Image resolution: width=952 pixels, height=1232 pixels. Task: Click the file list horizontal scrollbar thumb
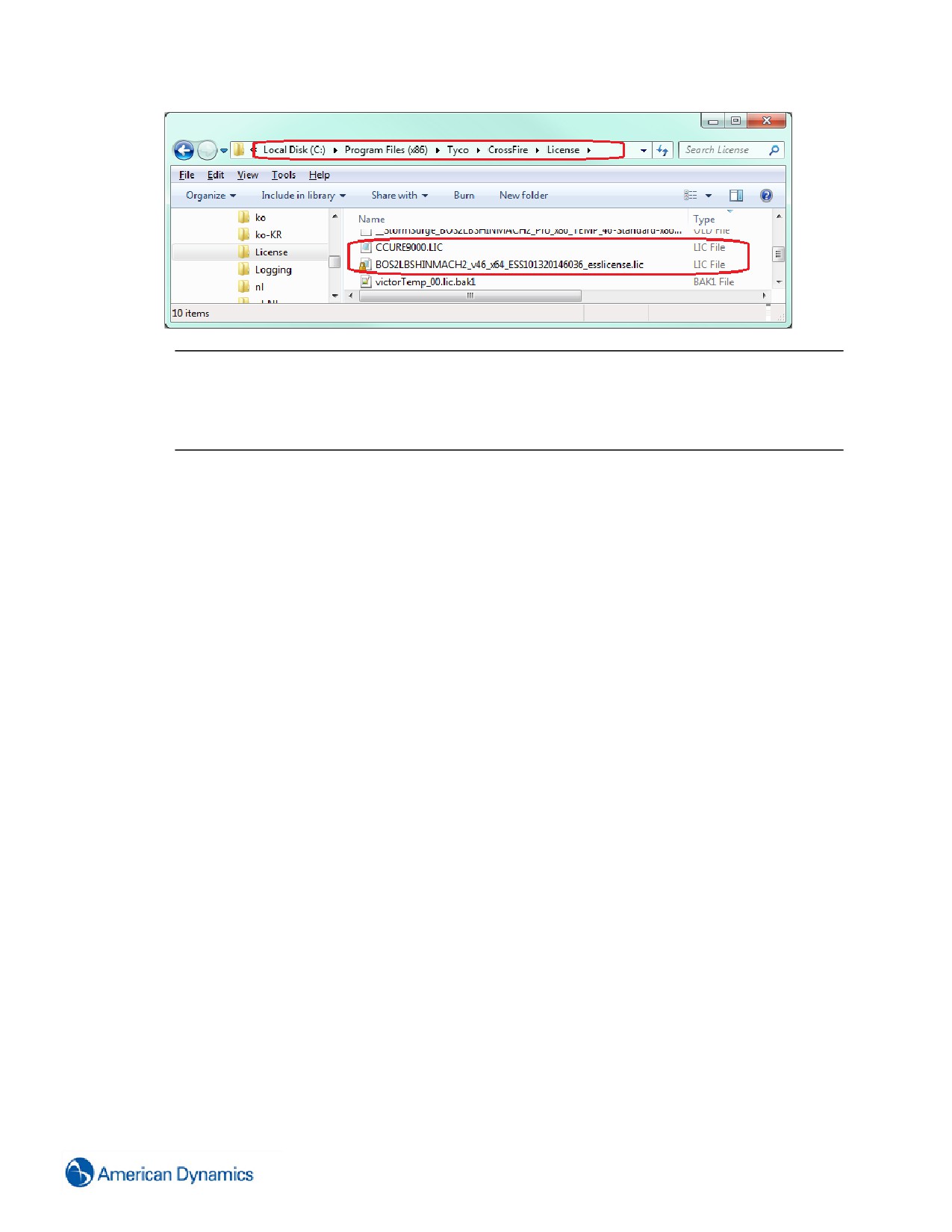click(x=470, y=296)
